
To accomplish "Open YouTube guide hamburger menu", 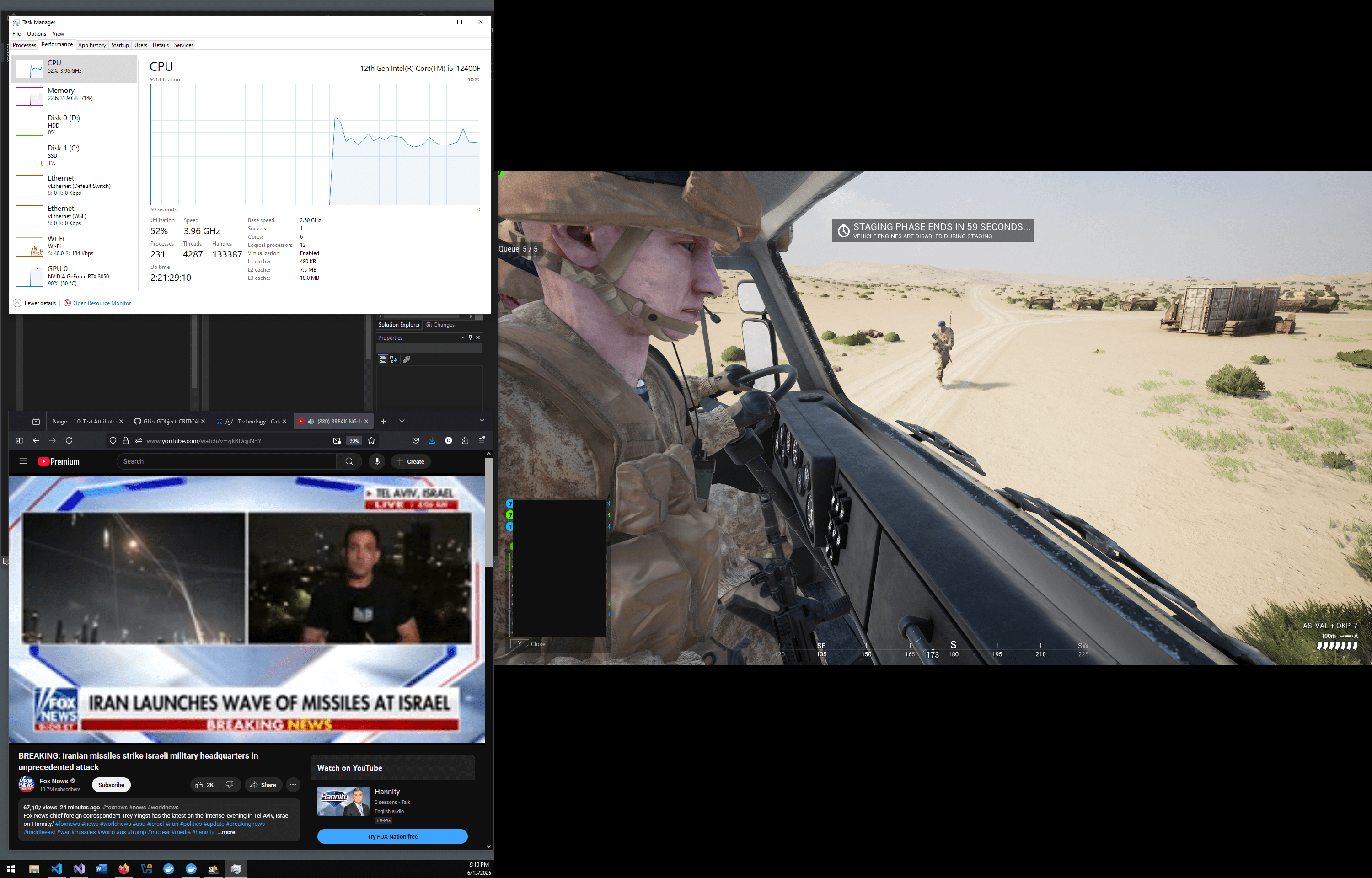I will click(x=23, y=461).
